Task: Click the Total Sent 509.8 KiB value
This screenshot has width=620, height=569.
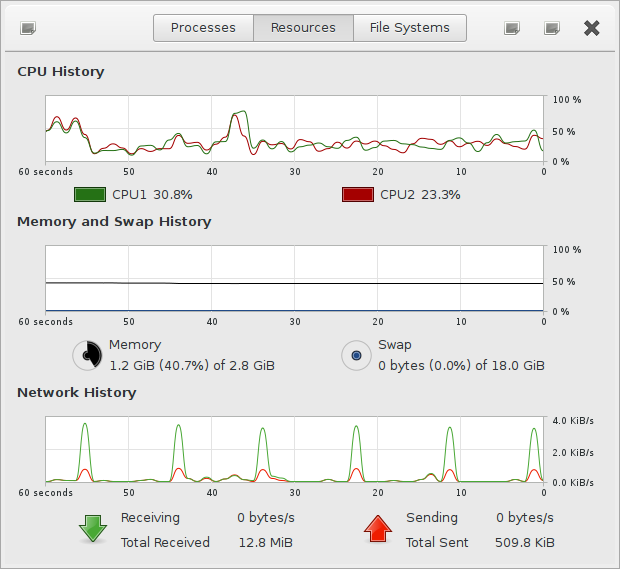Action: (x=525, y=543)
